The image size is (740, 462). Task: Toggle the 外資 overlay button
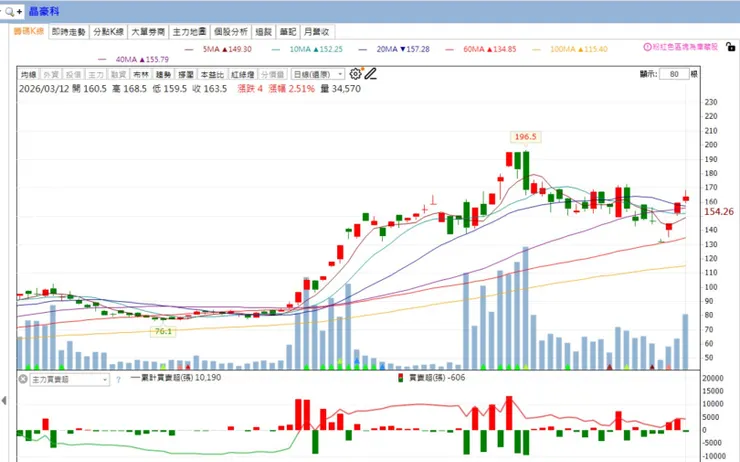coord(51,75)
